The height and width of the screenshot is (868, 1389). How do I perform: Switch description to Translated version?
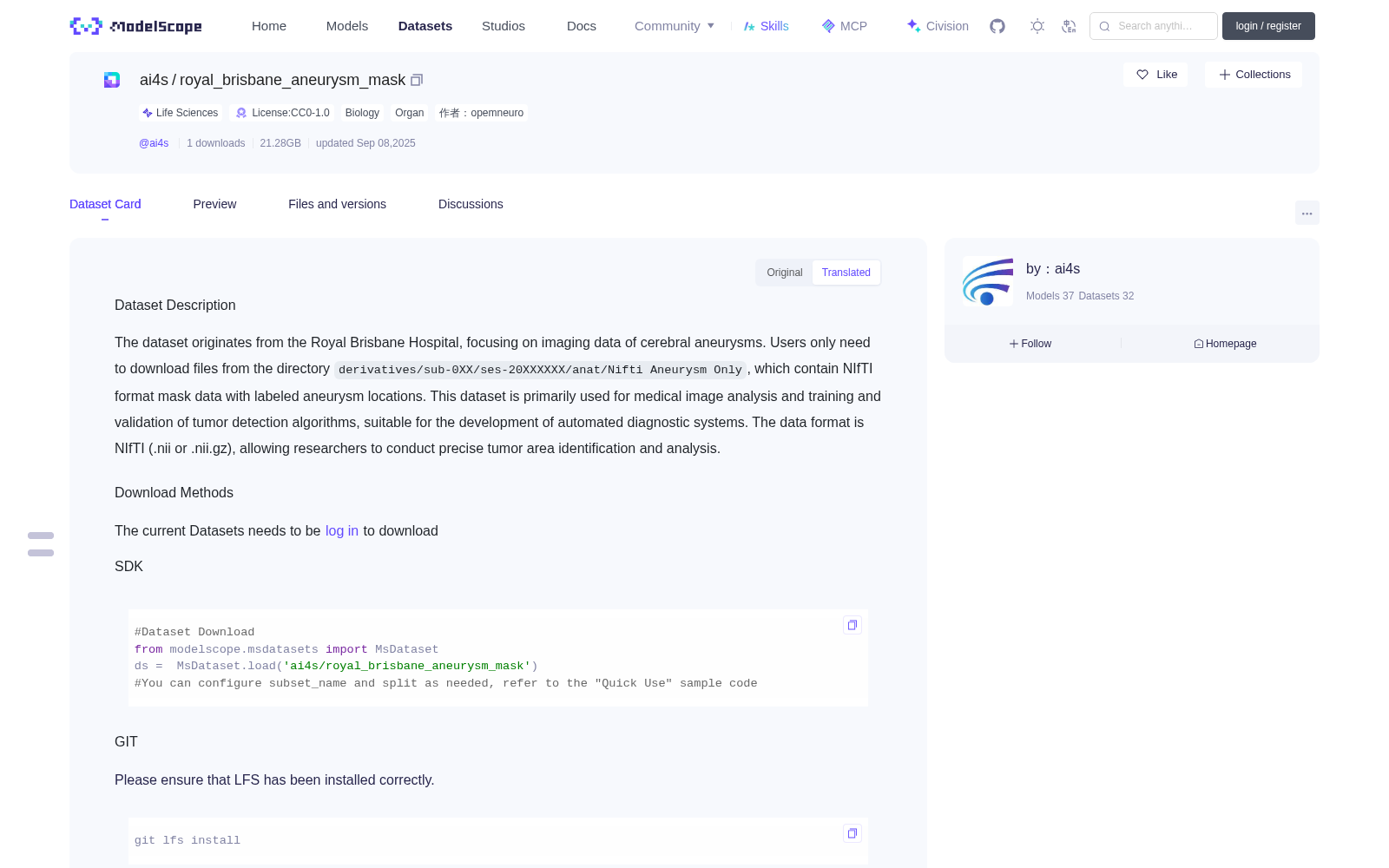tap(846, 273)
